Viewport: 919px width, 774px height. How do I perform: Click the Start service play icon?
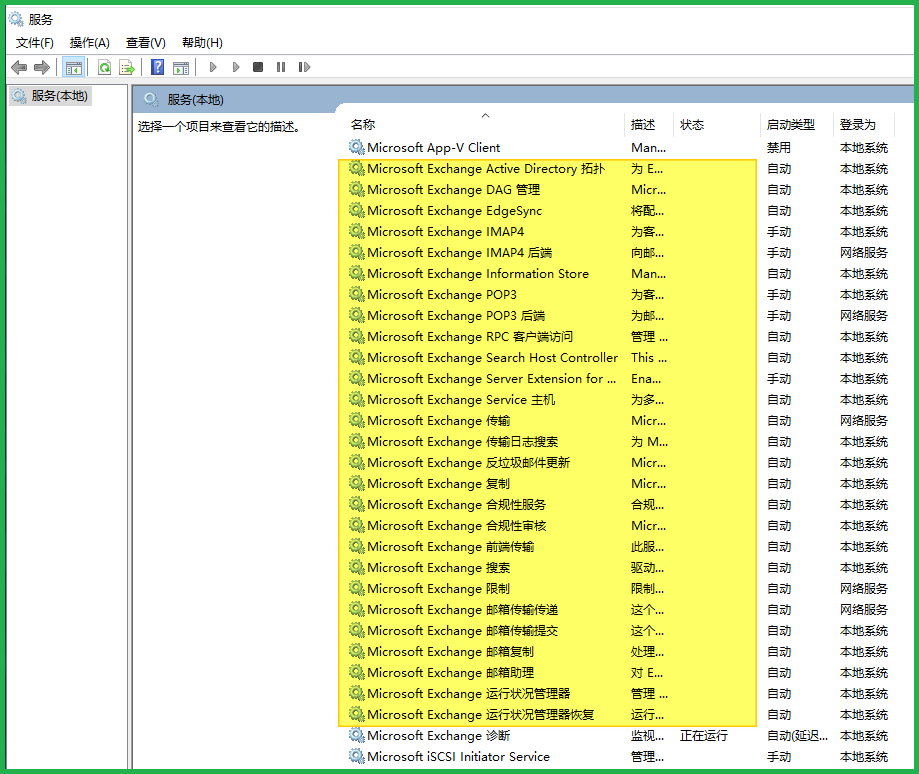pos(213,67)
